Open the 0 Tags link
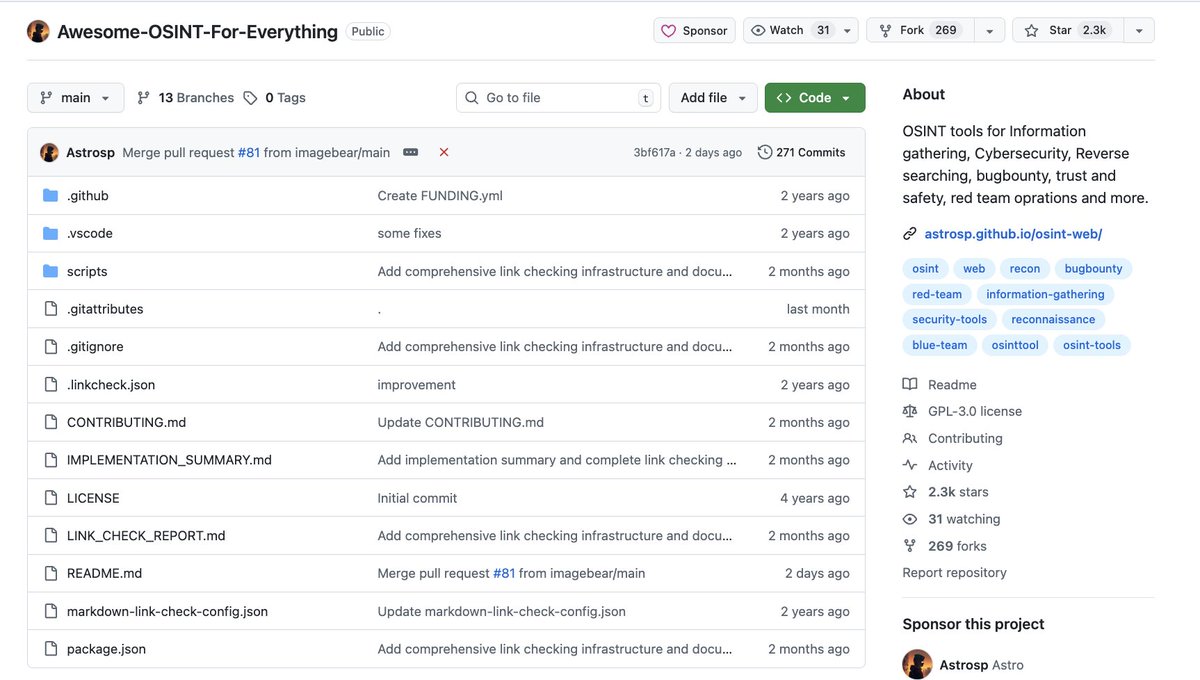 click(x=275, y=98)
